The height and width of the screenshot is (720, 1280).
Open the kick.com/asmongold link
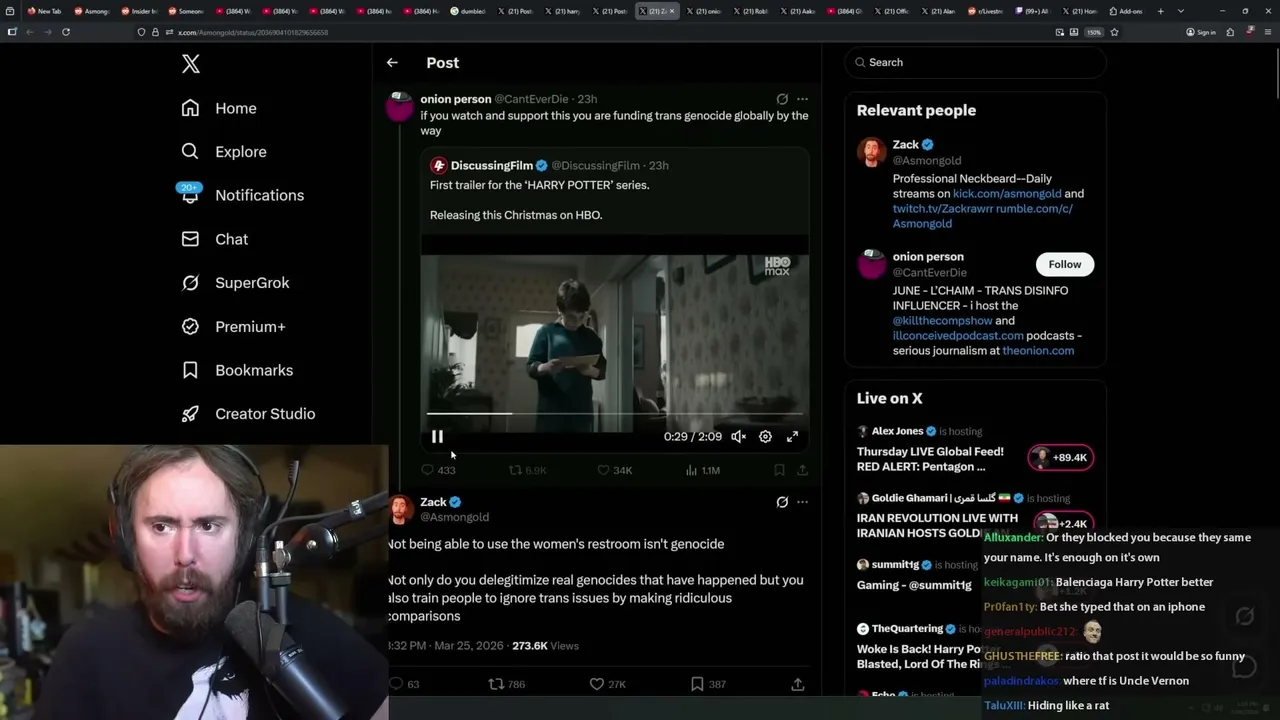coord(1007,194)
